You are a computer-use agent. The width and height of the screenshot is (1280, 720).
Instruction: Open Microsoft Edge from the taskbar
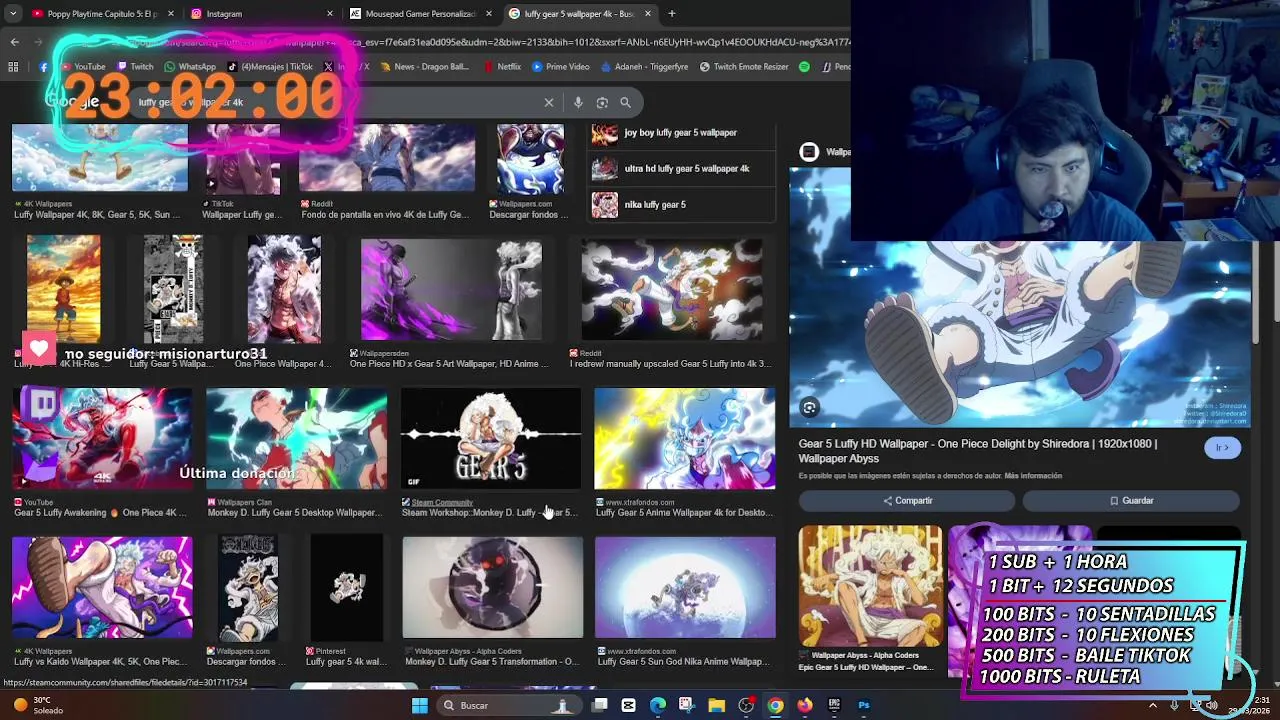(658, 705)
